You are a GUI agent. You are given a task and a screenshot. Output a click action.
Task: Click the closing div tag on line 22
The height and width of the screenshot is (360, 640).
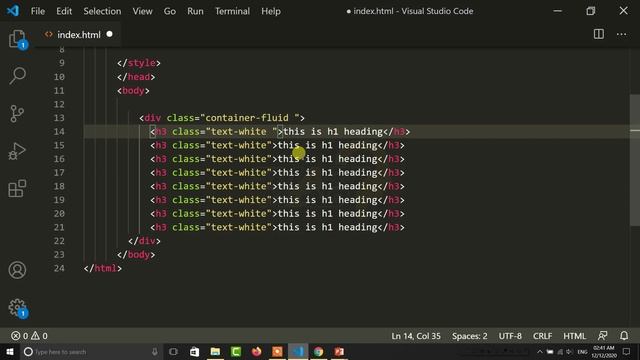(x=144, y=241)
